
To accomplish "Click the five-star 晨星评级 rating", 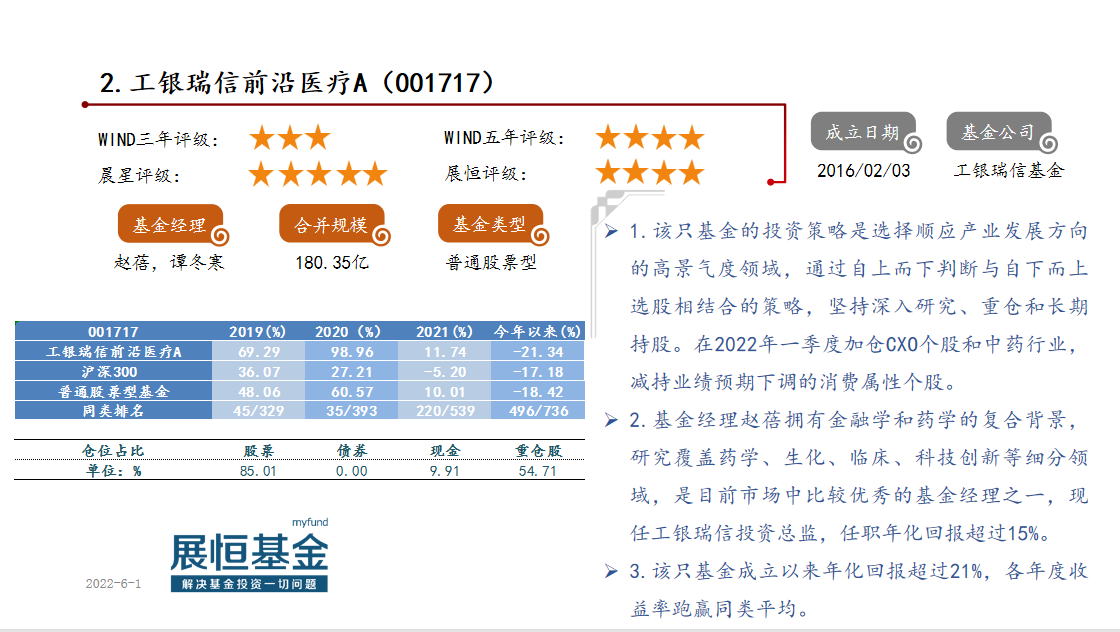I will tap(318, 174).
